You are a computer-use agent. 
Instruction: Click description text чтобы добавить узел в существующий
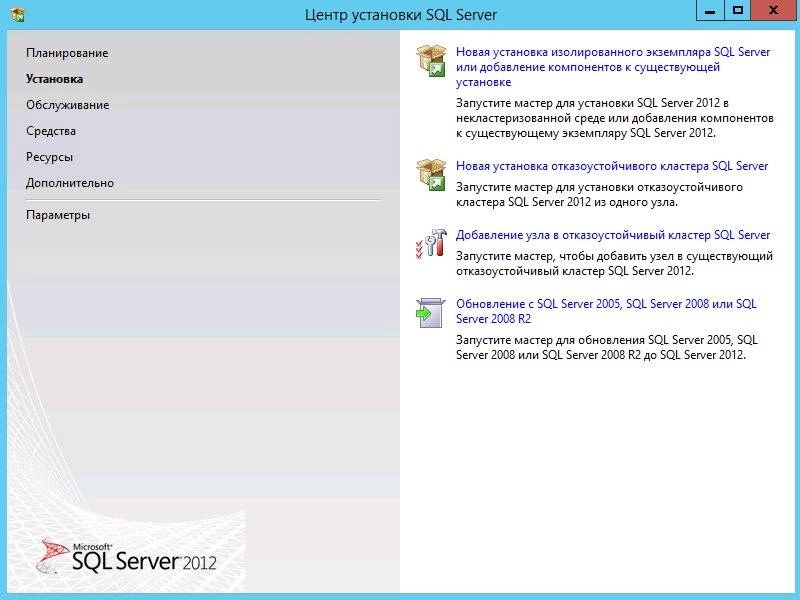pos(614,263)
